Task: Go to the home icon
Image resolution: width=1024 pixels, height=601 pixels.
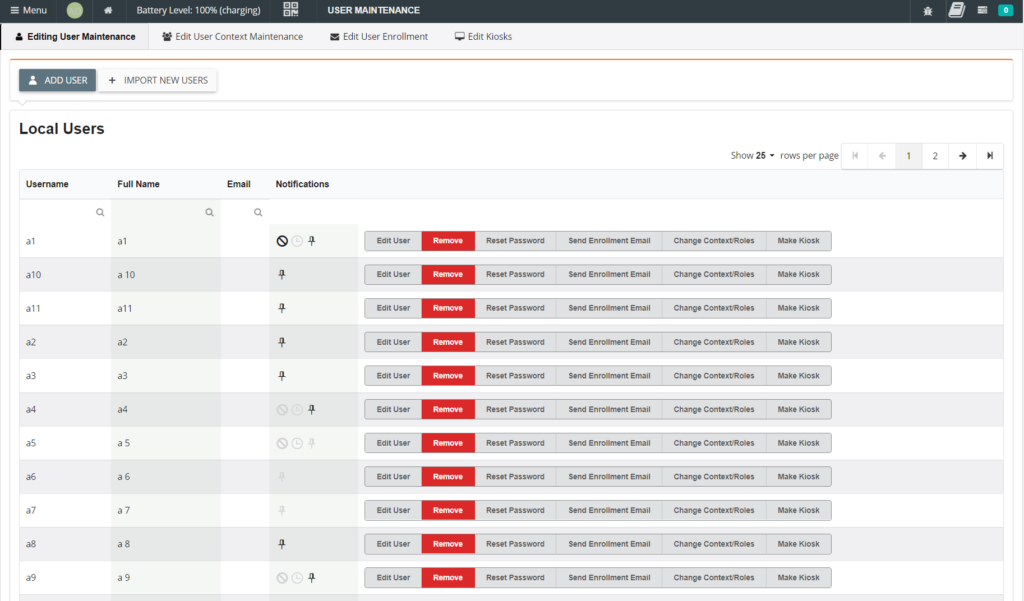Action: [108, 10]
